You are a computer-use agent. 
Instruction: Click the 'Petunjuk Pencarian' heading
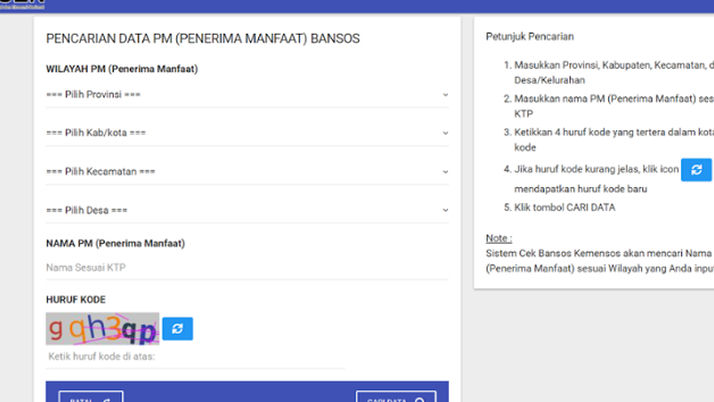pos(530,37)
